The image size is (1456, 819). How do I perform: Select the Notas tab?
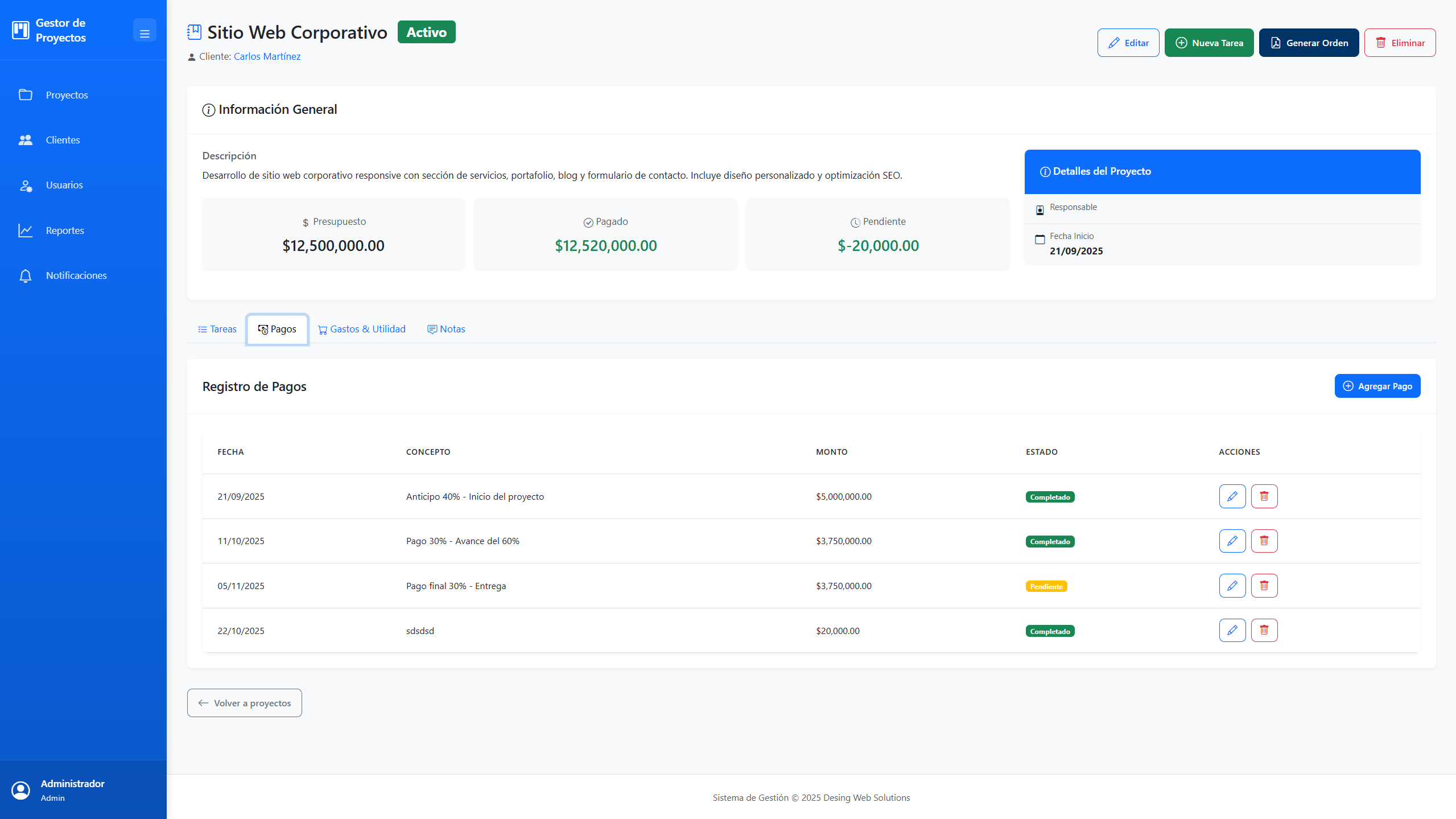[446, 329]
